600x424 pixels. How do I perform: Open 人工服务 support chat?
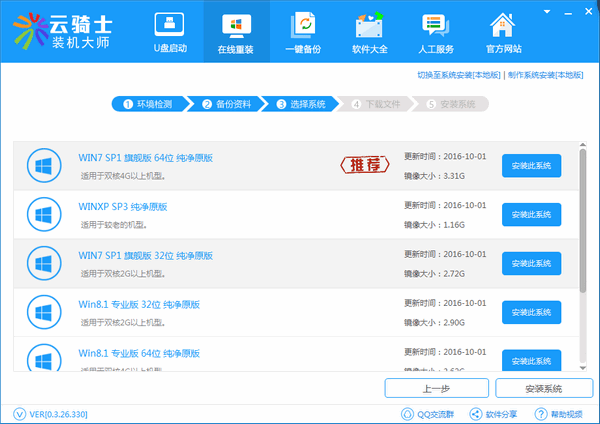pyautogui.click(x=435, y=30)
